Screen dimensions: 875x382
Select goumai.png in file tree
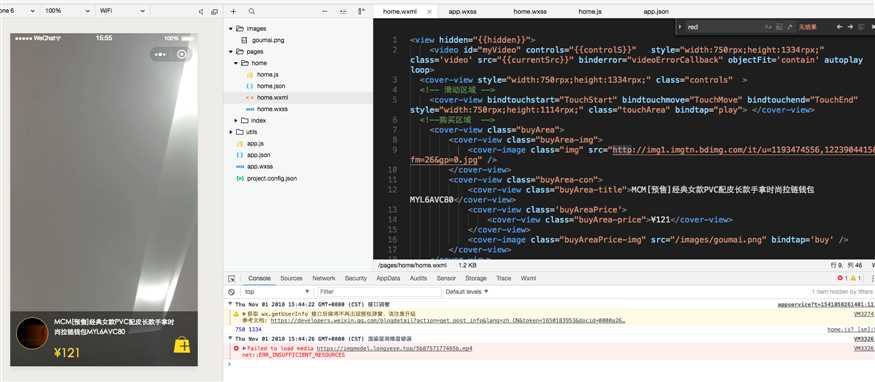267,40
